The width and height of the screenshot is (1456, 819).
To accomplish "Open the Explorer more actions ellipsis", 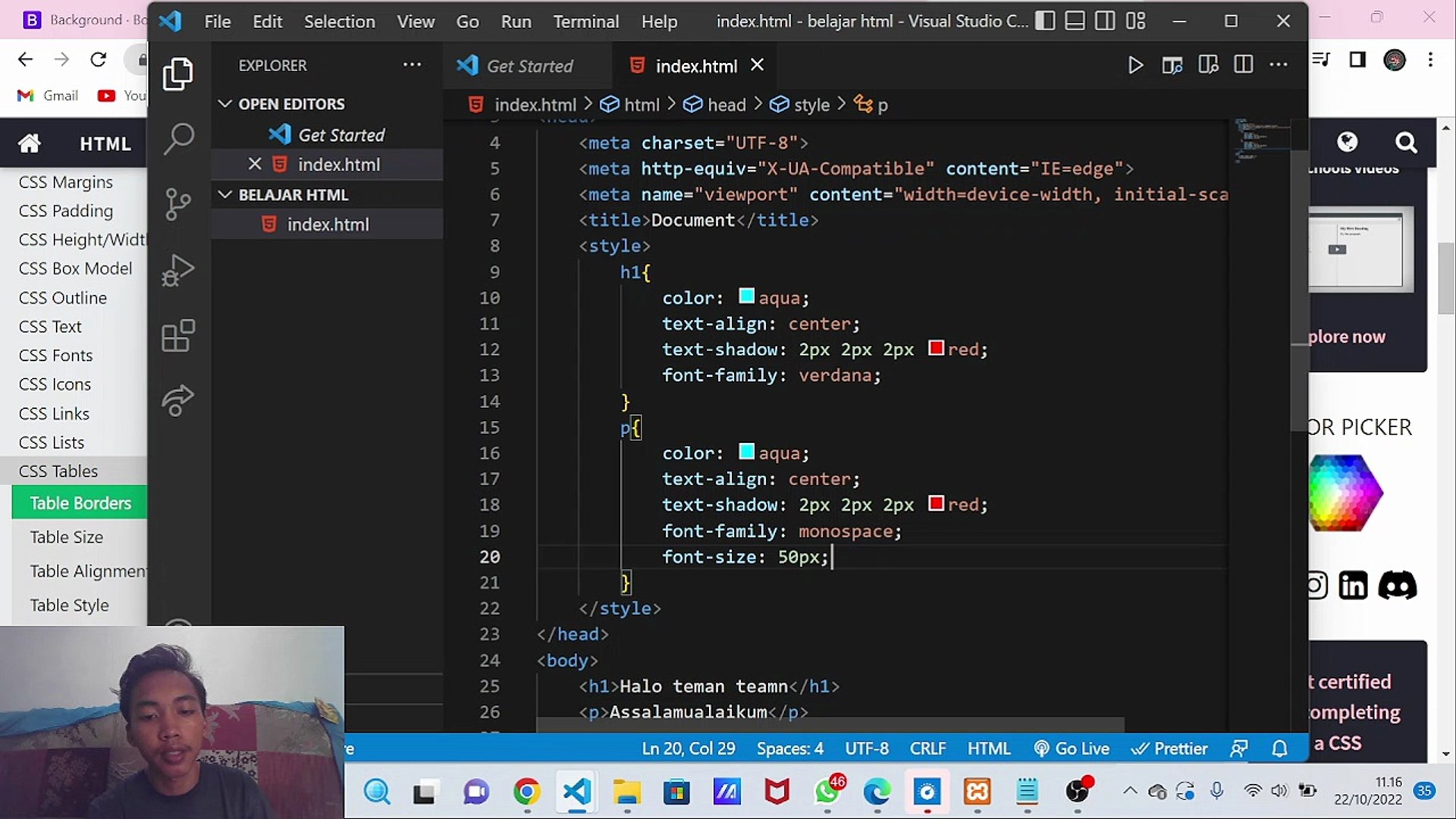I will tap(412, 65).
